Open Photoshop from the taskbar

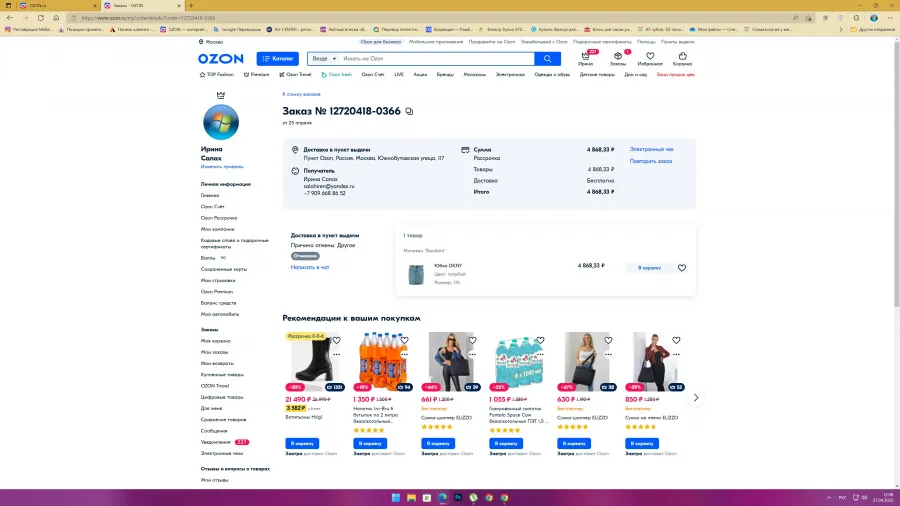(457, 497)
